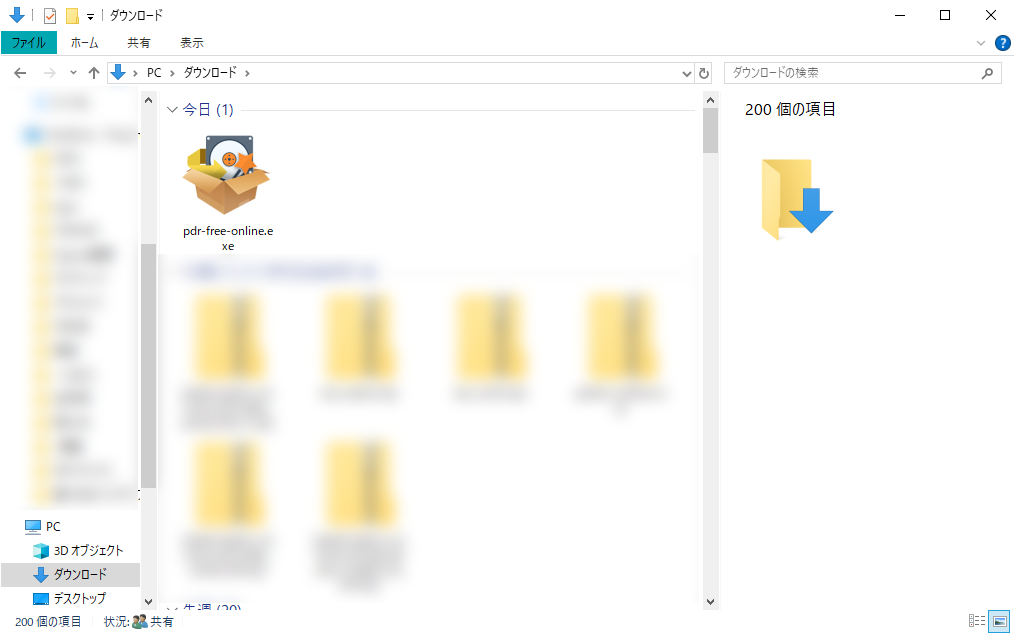Click the address bar download folder icon
Image resolution: width=1015 pixels, height=634 pixels.
[118, 73]
